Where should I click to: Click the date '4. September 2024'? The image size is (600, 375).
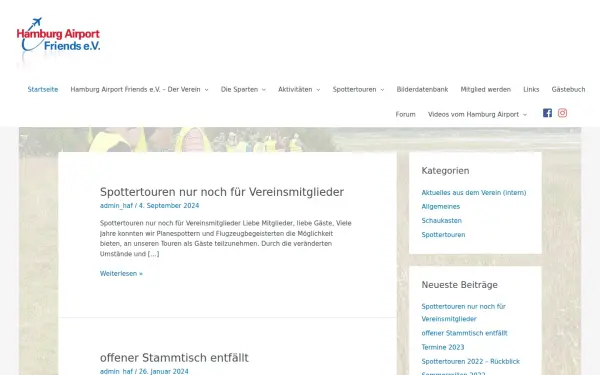169,205
